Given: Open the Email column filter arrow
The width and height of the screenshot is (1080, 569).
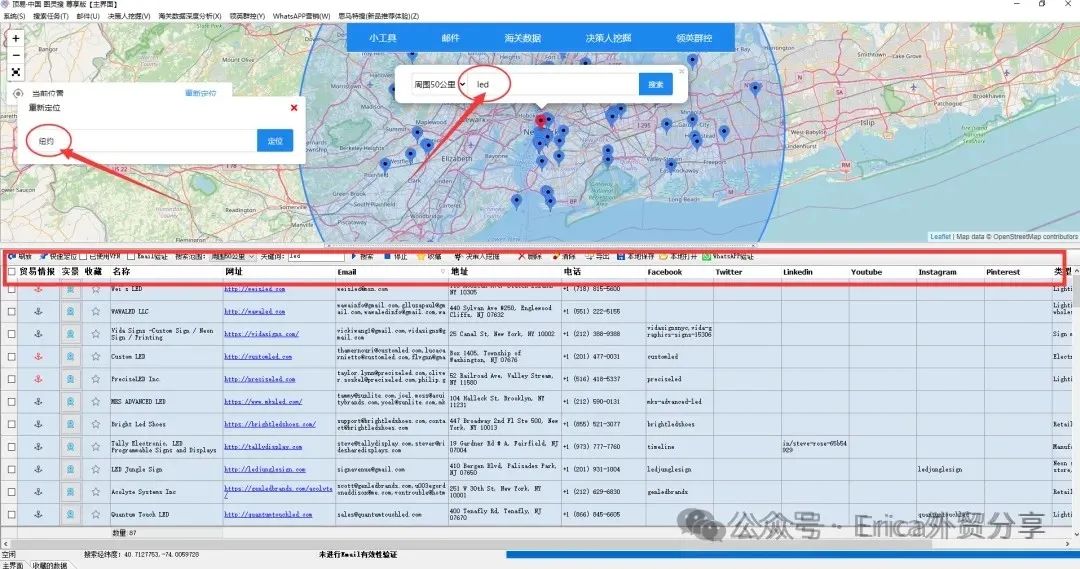Looking at the screenshot, I should 442,272.
